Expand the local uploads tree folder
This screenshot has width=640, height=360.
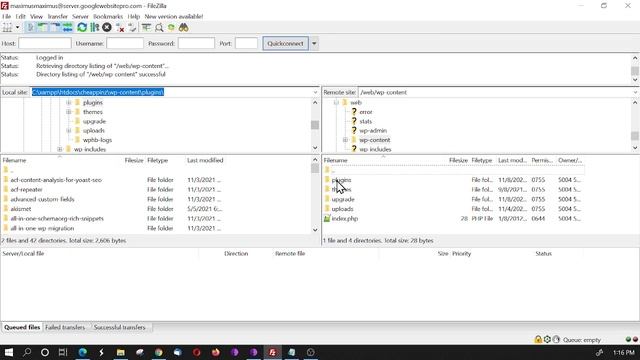pos(69,131)
